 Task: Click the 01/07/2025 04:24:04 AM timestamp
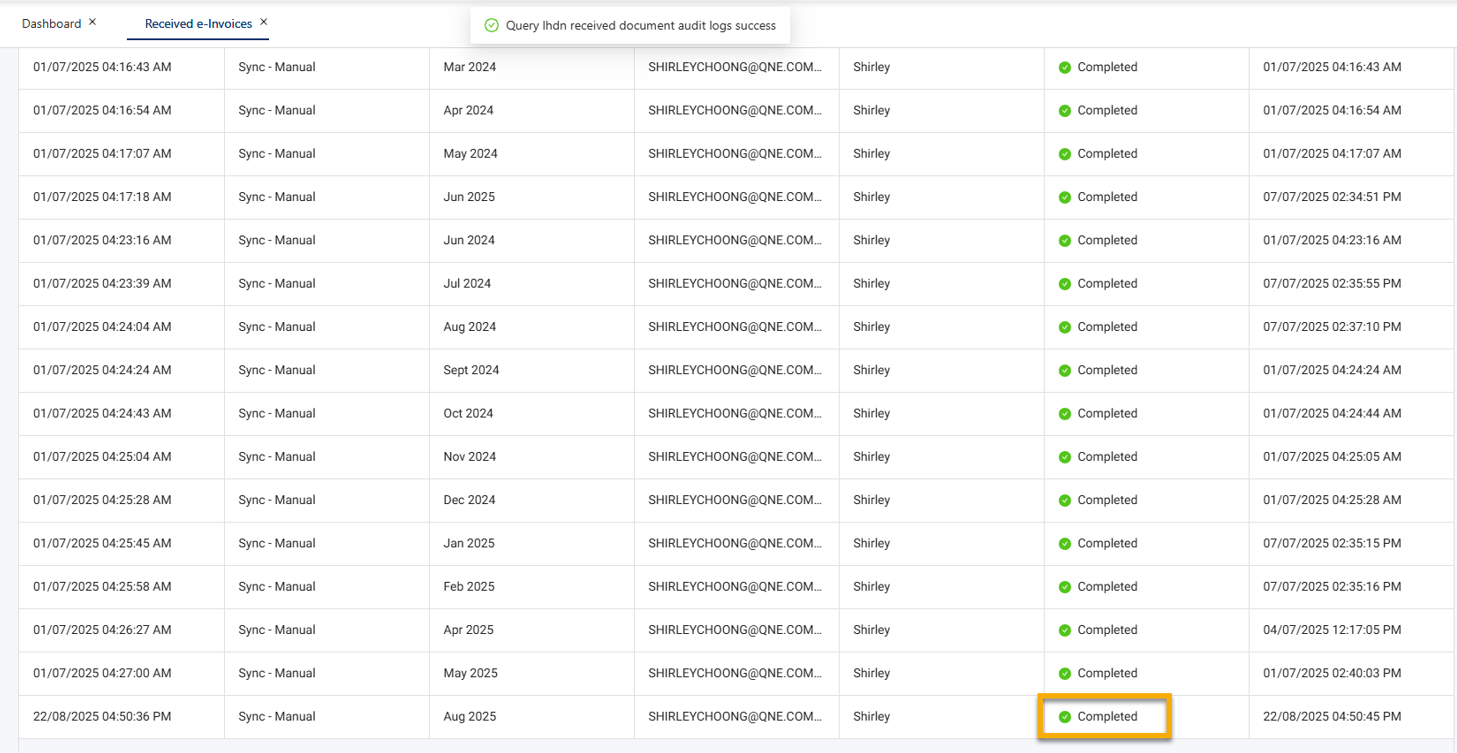(x=102, y=327)
